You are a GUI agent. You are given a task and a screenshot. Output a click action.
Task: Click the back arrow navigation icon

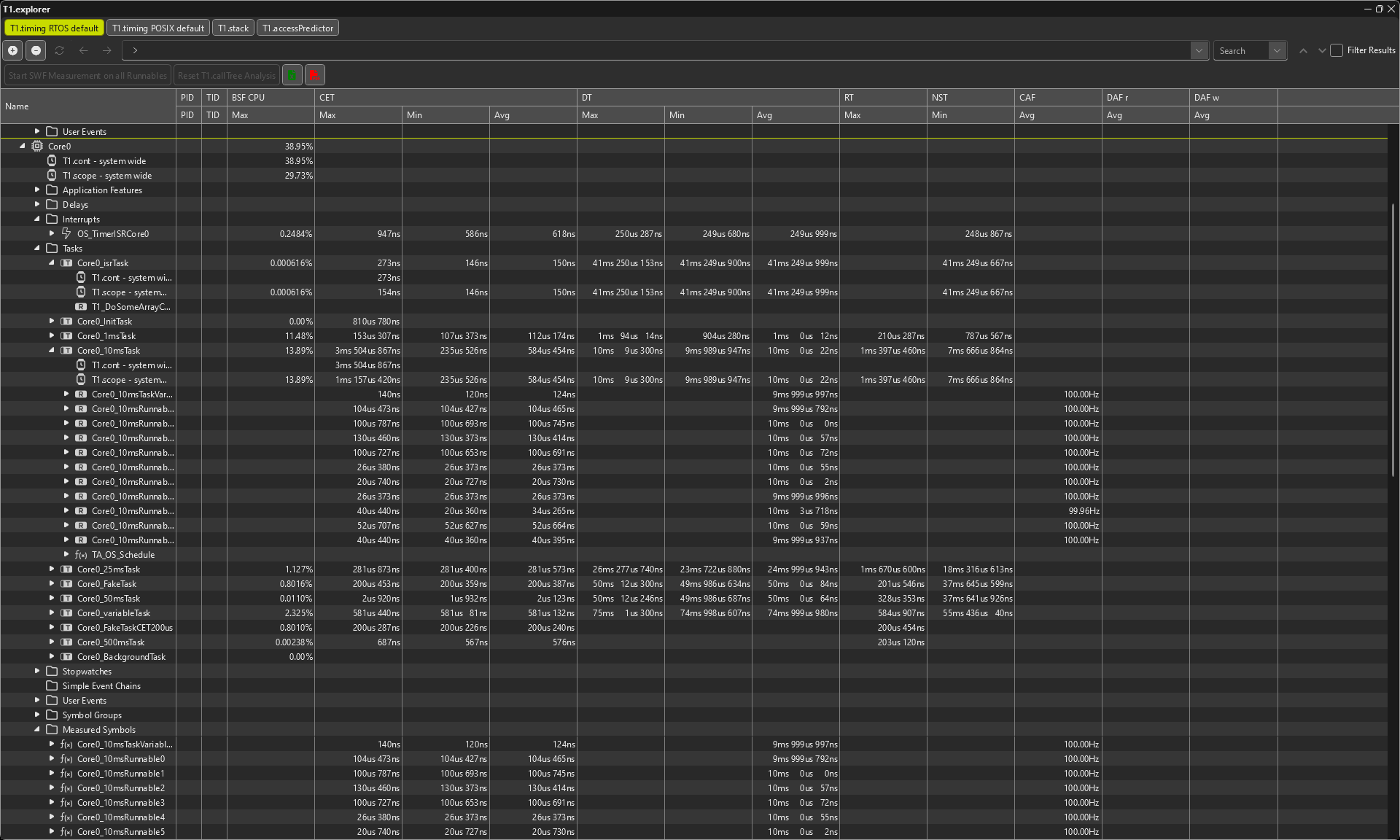pos(83,50)
